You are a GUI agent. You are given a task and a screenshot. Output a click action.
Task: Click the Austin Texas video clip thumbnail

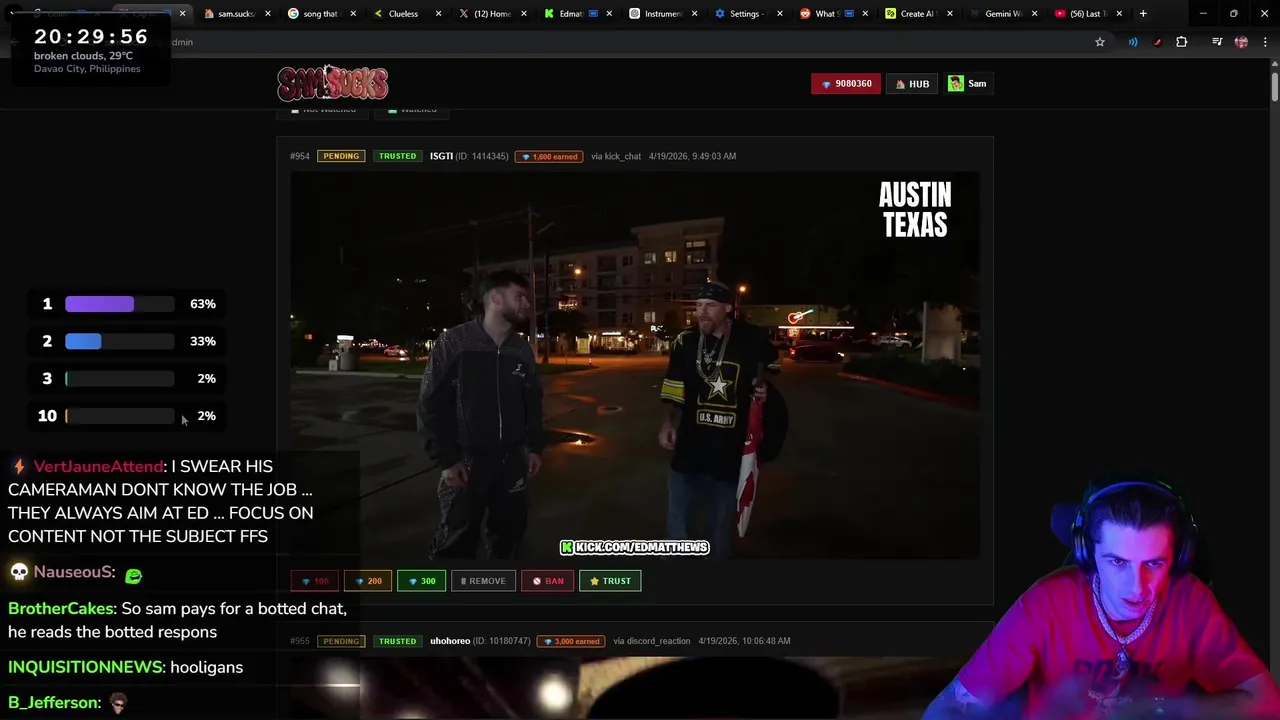pyautogui.click(x=635, y=365)
